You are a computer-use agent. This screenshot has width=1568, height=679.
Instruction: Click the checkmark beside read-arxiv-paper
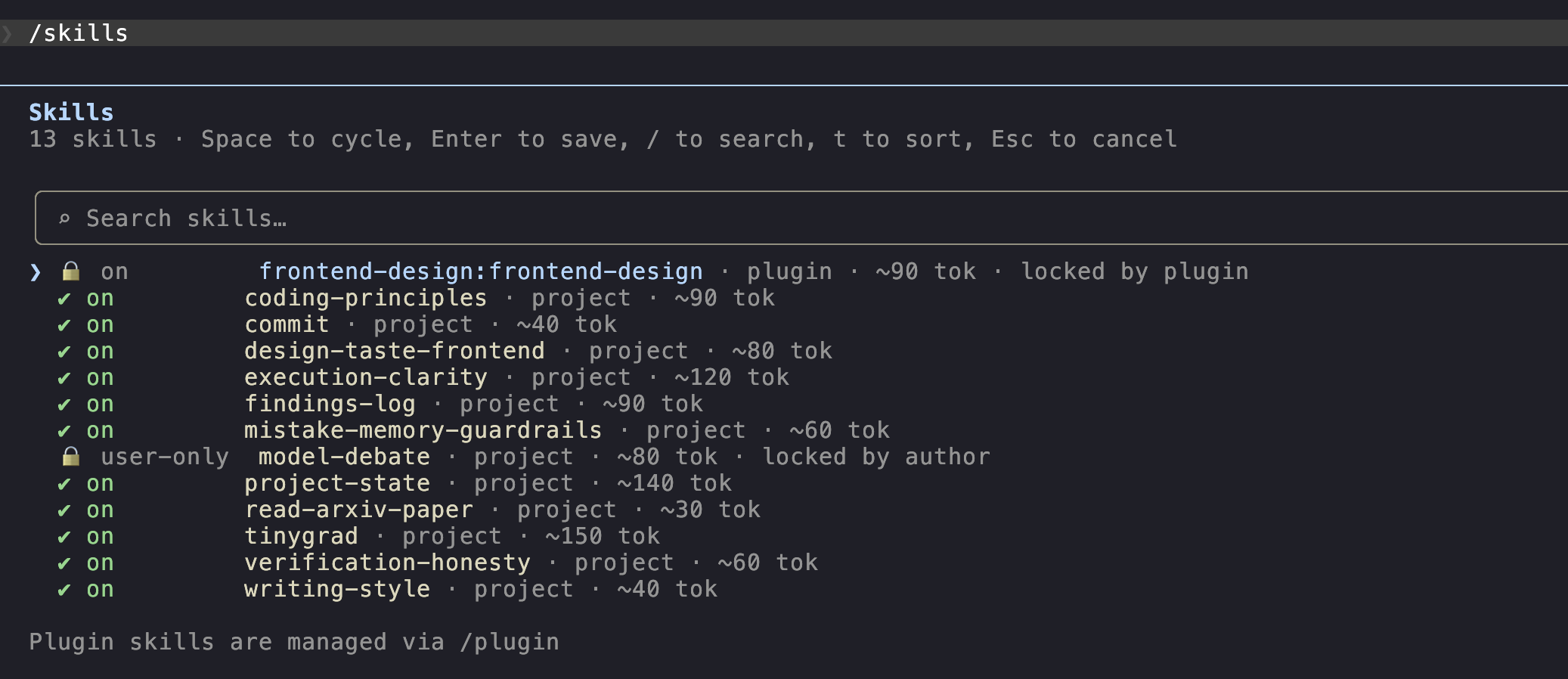(x=64, y=510)
